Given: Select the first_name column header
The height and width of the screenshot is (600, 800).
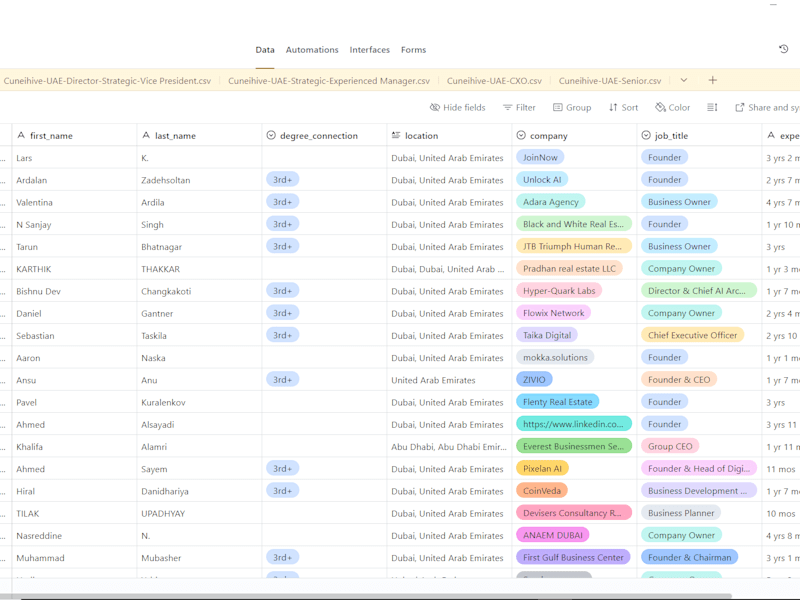Looking at the screenshot, I should (x=74, y=135).
